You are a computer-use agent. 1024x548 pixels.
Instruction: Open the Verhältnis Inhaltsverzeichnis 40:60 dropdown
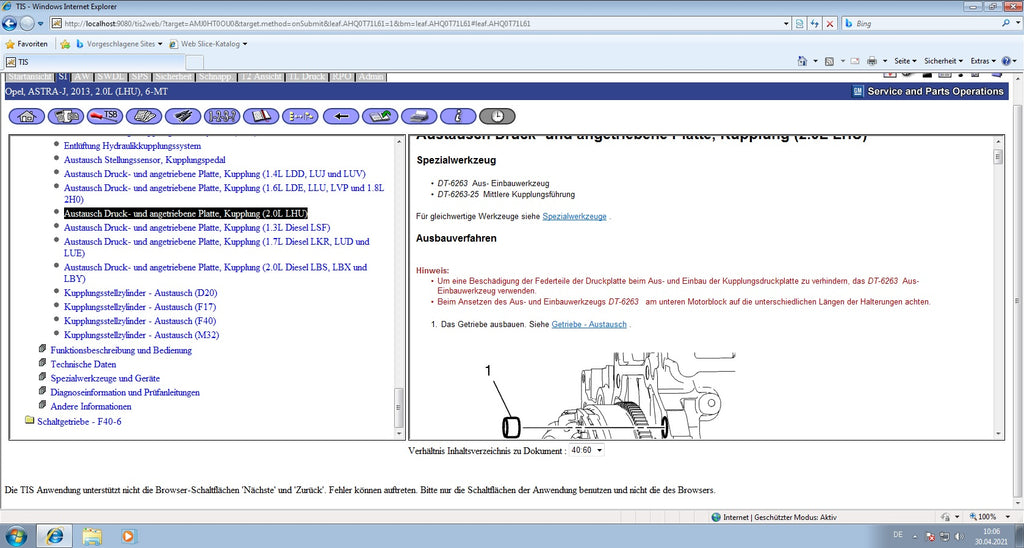[x=586, y=450]
